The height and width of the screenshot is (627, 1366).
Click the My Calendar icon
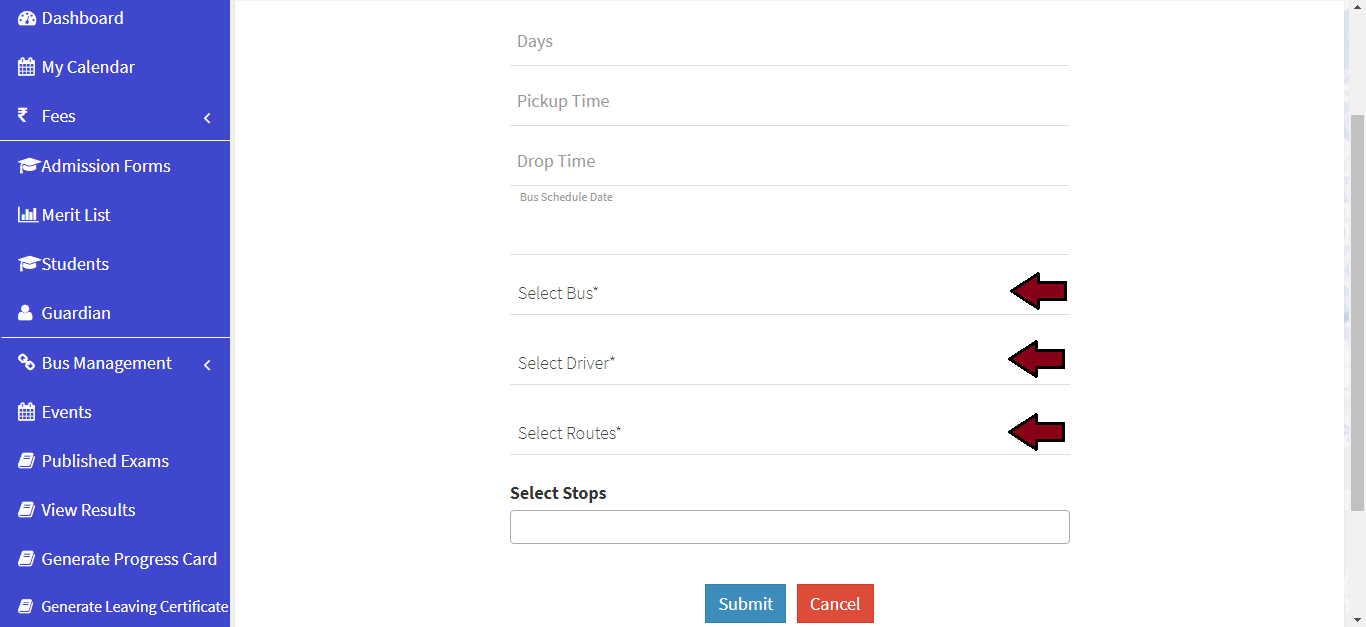(x=27, y=68)
